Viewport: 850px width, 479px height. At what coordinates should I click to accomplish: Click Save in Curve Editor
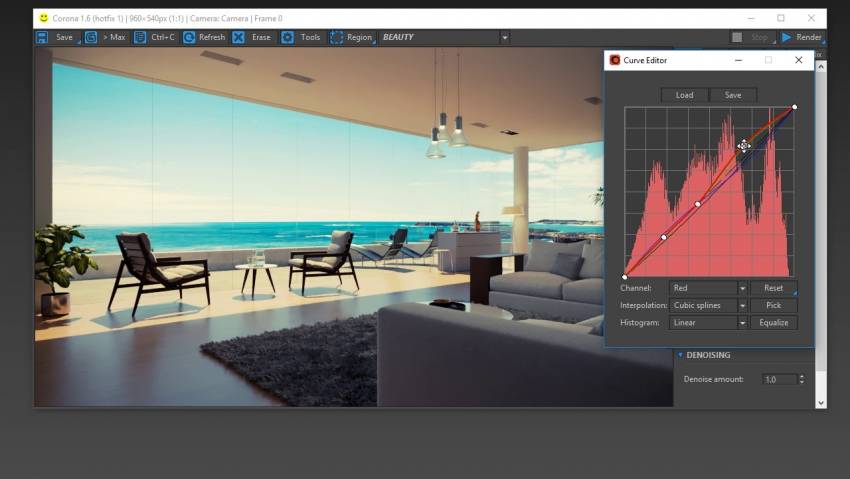733,95
